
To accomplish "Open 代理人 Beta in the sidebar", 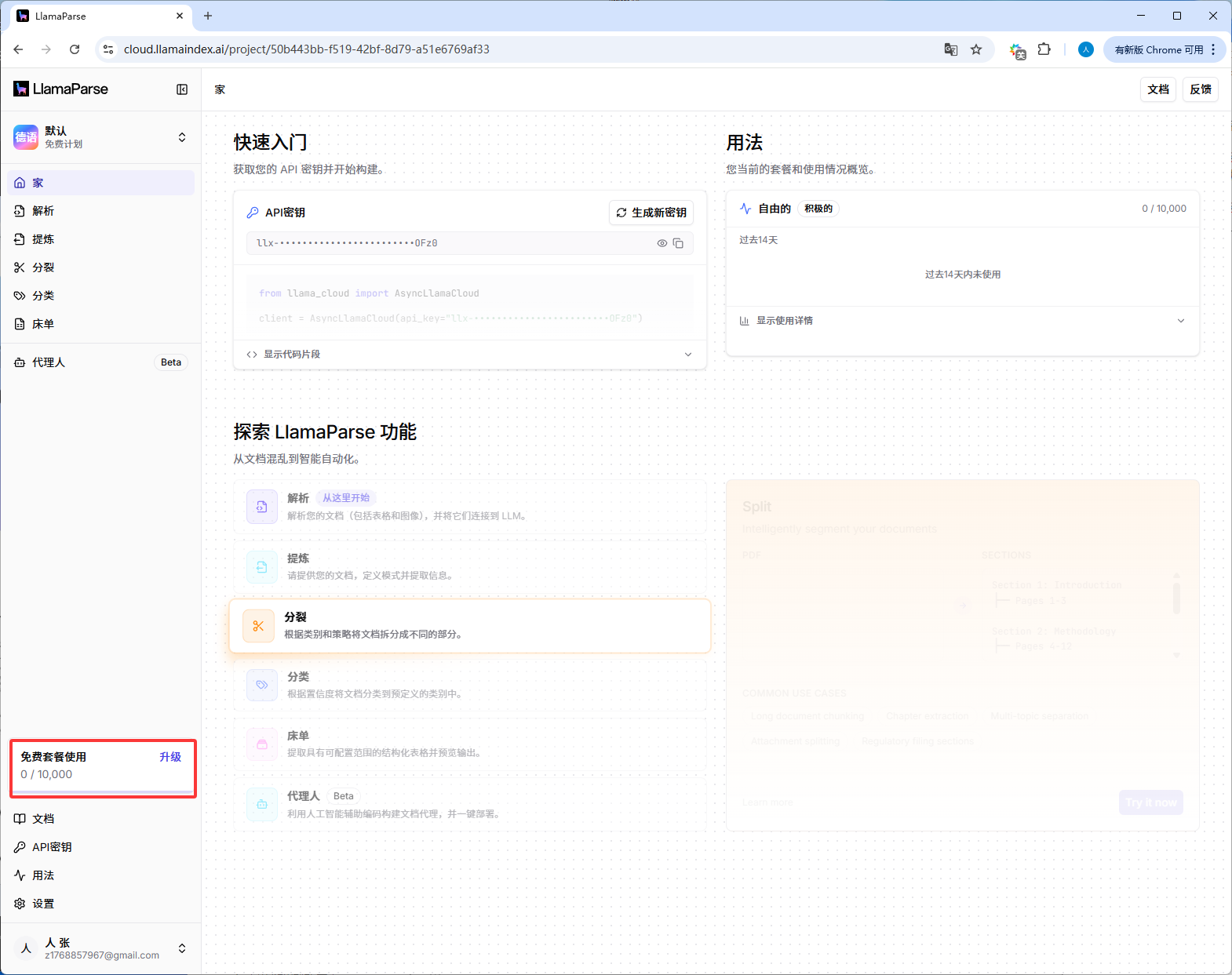I will coord(100,362).
